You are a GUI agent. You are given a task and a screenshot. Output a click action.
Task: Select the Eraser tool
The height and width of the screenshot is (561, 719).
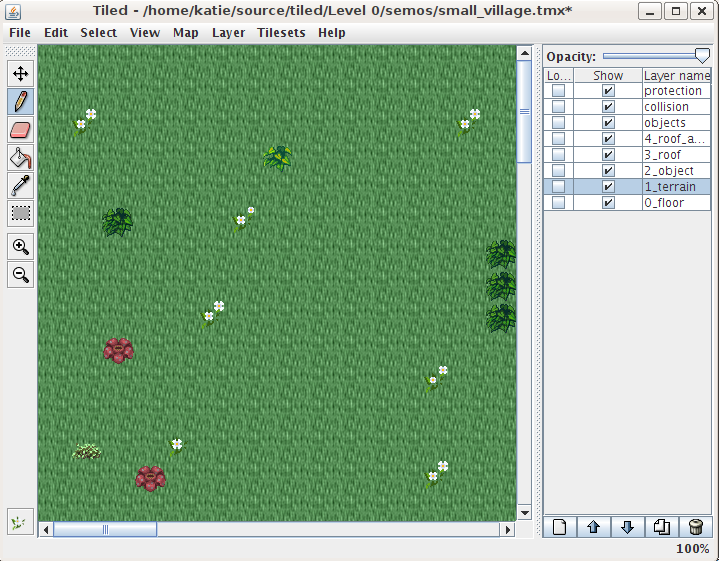pos(20,129)
